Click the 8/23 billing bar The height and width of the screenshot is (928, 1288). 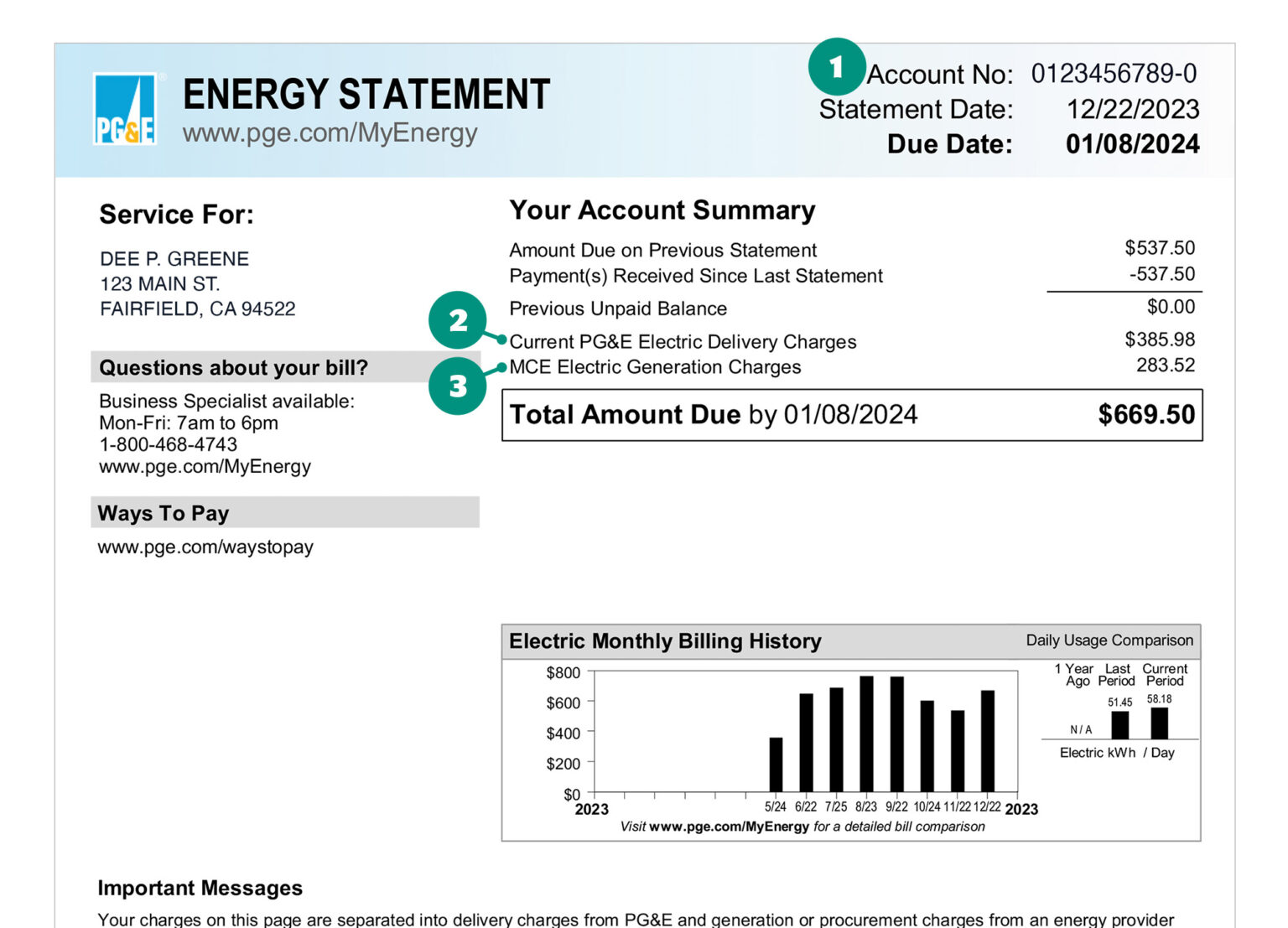866,734
